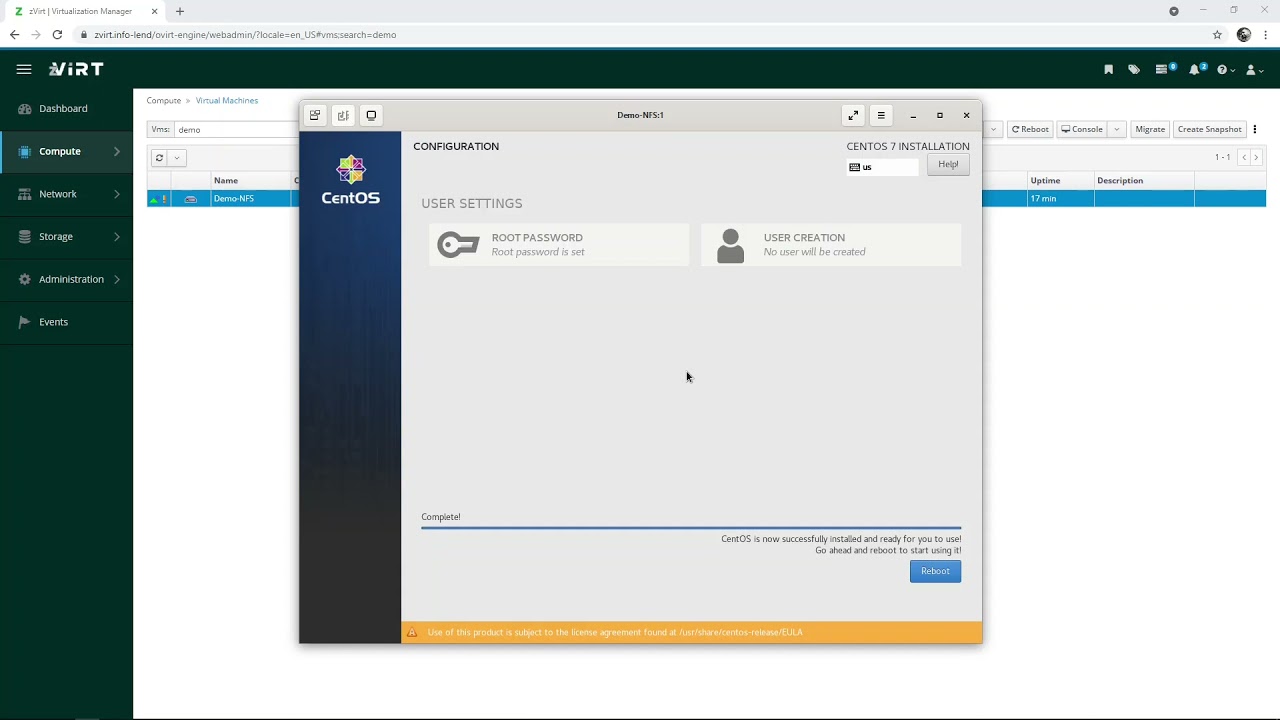Click the Administration gear icon
The width and height of the screenshot is (1280, 720).
click(x=25, y=279)
